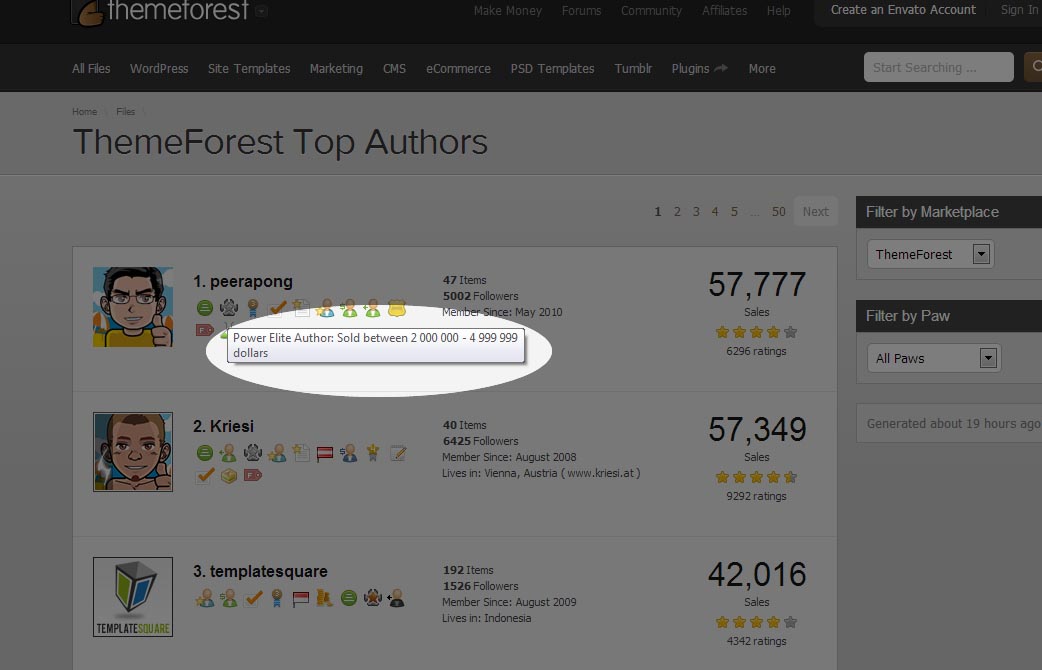Click peerapong's blue ribbon medal badge
The image size is (1042, 670).
point(253,308)
